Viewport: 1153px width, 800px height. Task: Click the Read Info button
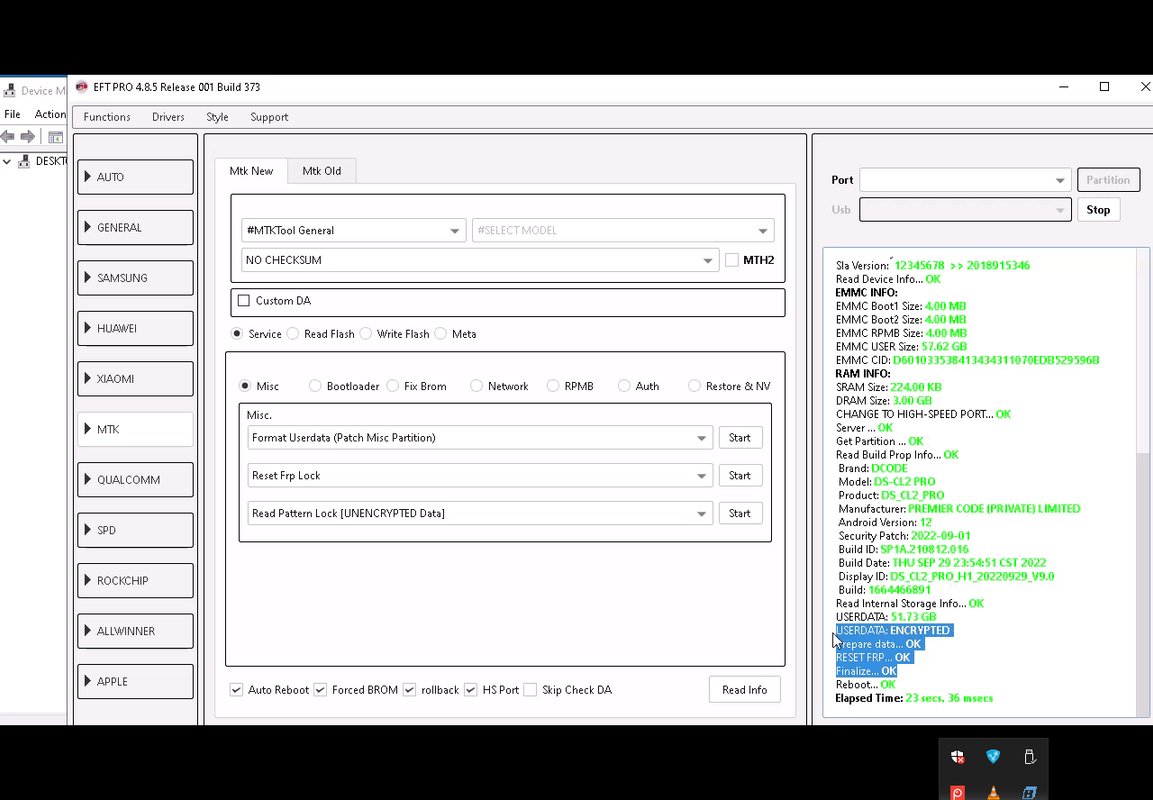pos(744,690)
